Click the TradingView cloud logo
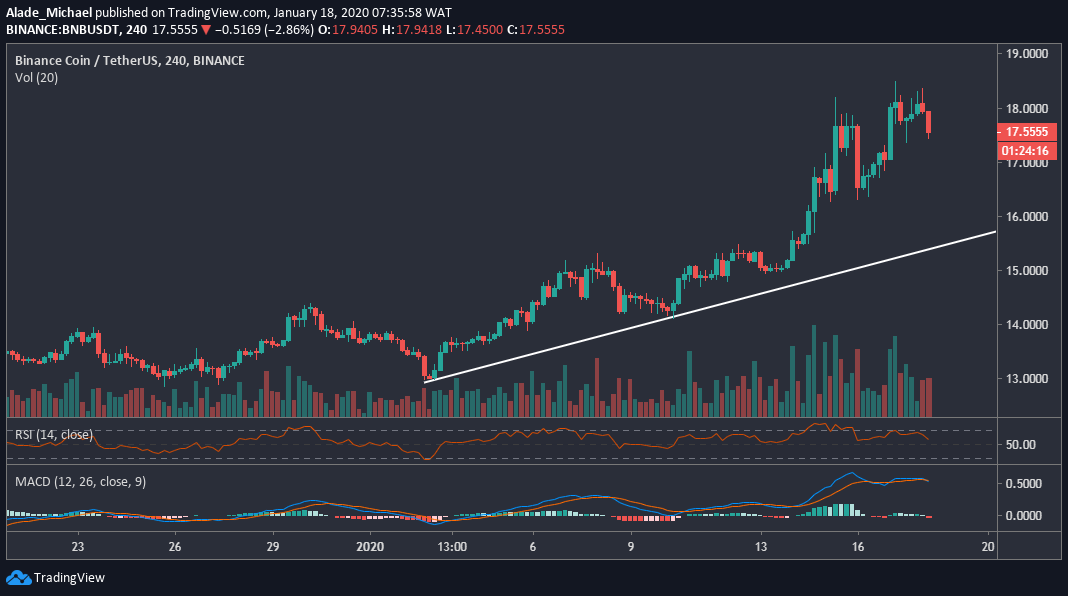 point(18,577)
